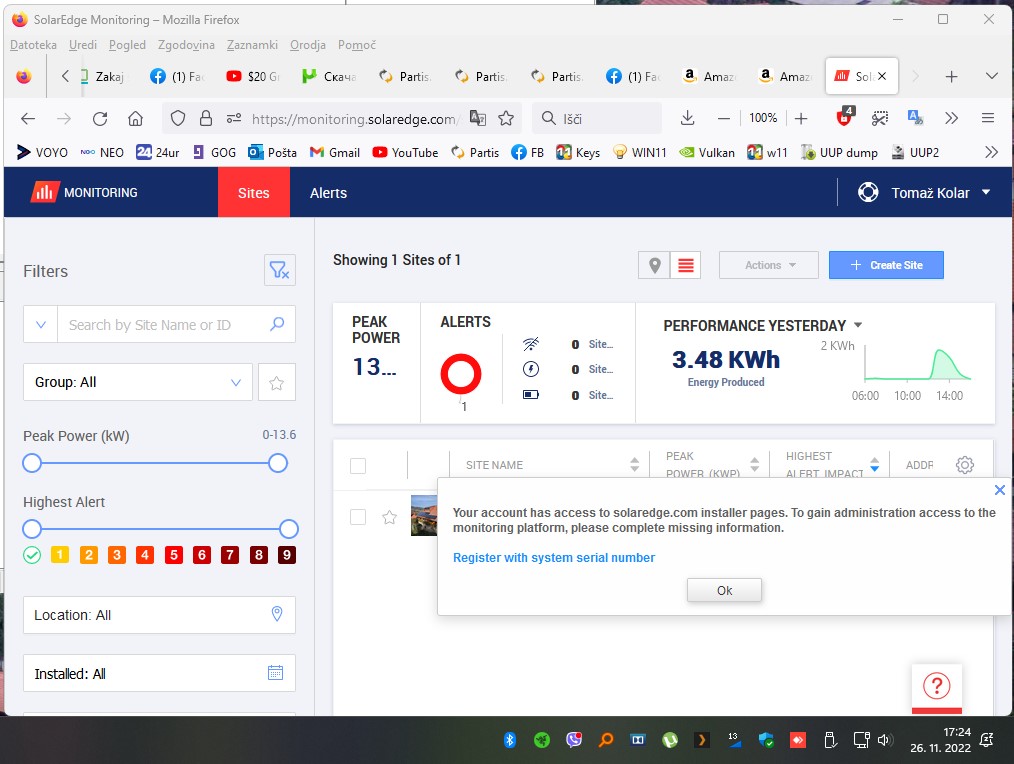Expand the search type dropdown chevron
The height and width of the screenshot is (764, 1014).
coord(41,324)
